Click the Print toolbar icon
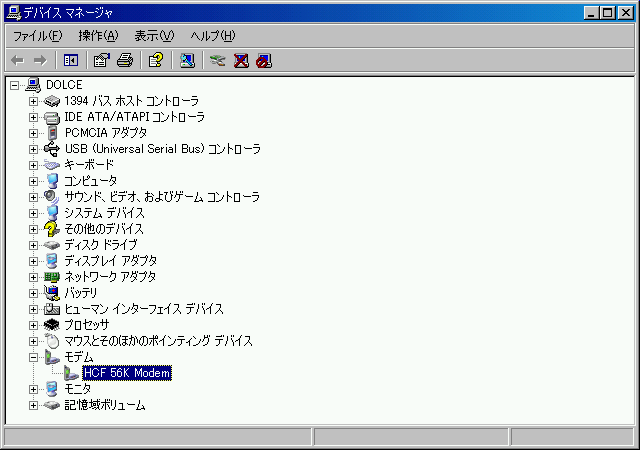This screenshot has height=450, width=640. pyautogui.click(x=125, y=61)
